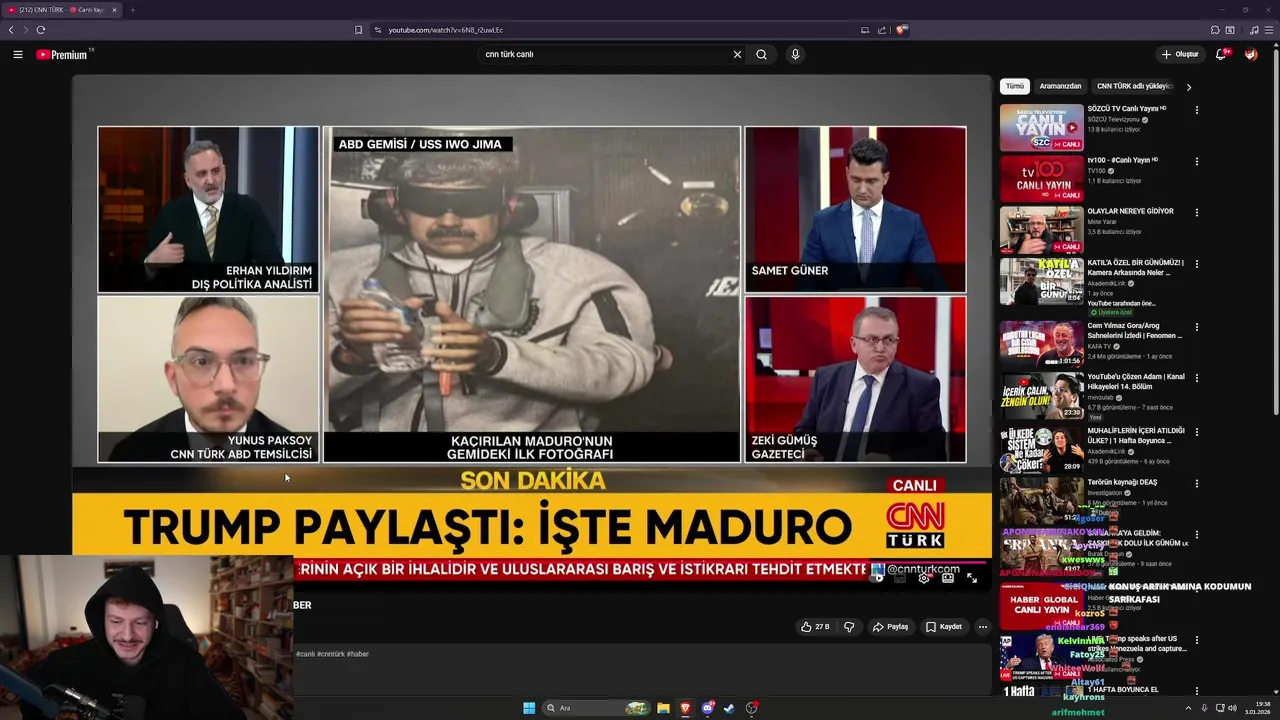Go to YouTube Premium home logo

pyautogui.click(x=64, y=55)
